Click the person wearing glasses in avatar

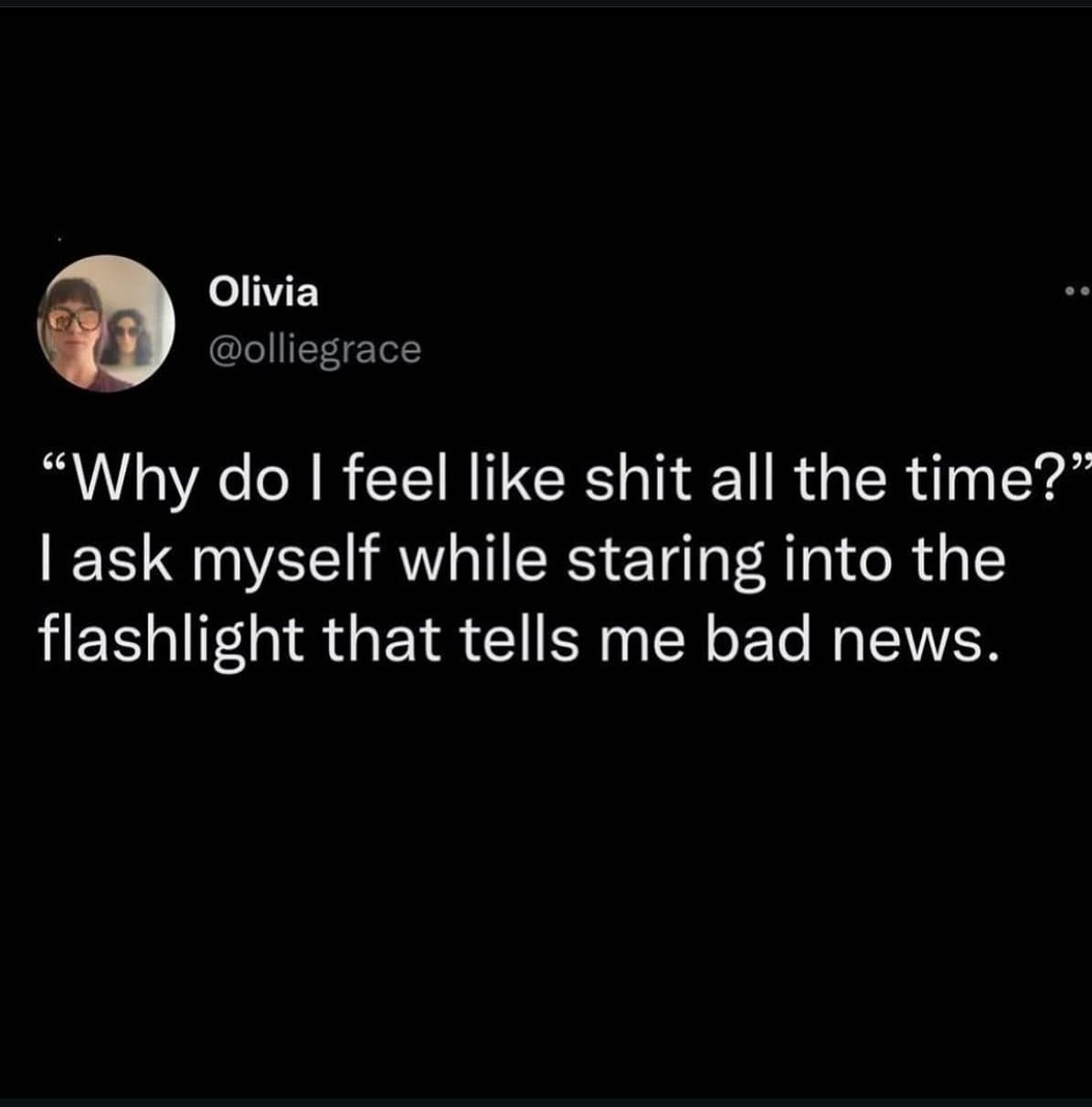pos(71,329)
